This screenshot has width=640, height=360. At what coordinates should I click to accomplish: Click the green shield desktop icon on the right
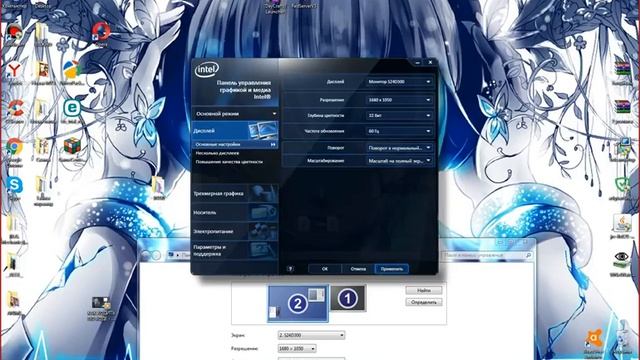(x=621, y=185)
